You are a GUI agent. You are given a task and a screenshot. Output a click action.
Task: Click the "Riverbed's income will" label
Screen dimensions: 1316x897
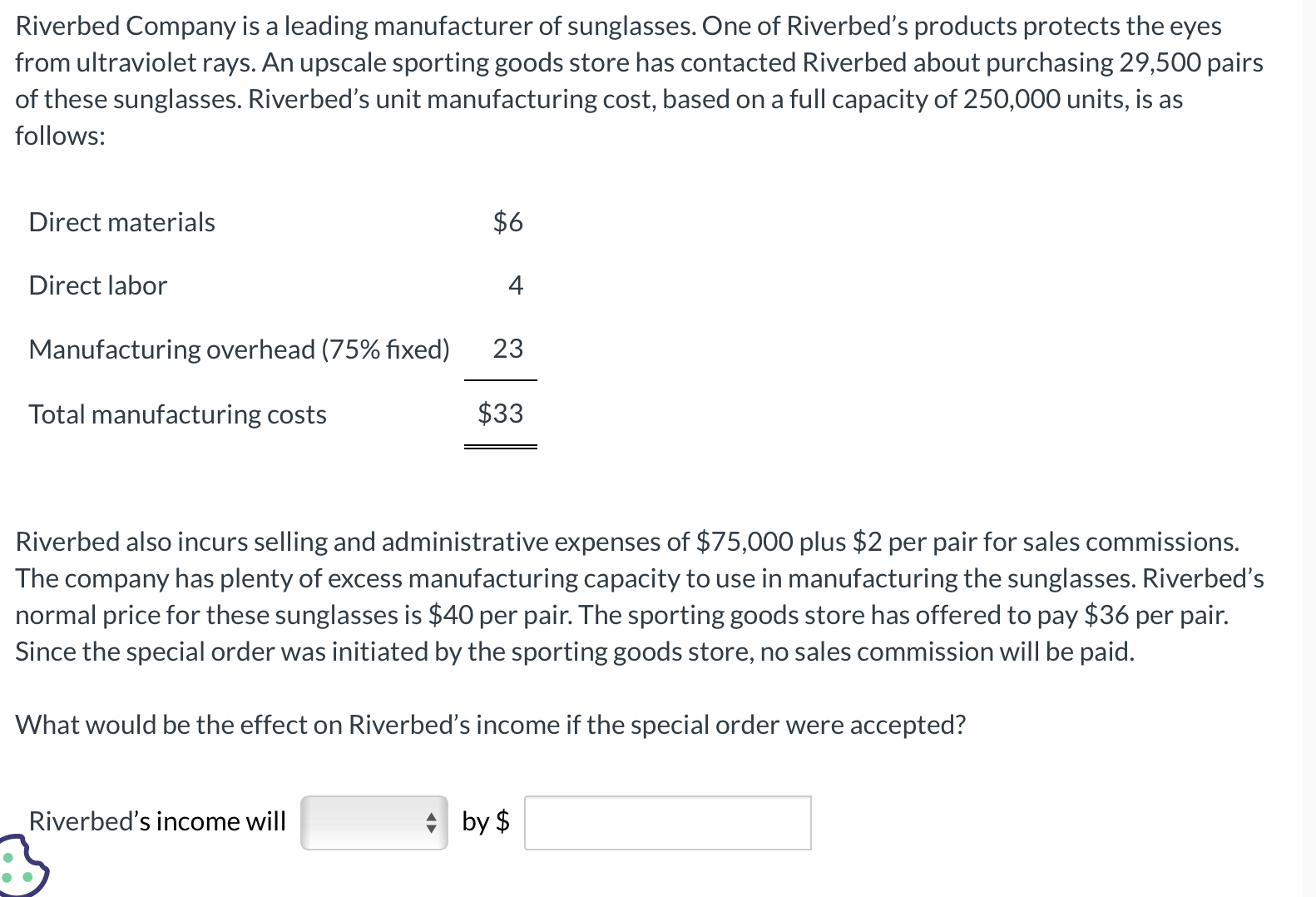point(157,821)
